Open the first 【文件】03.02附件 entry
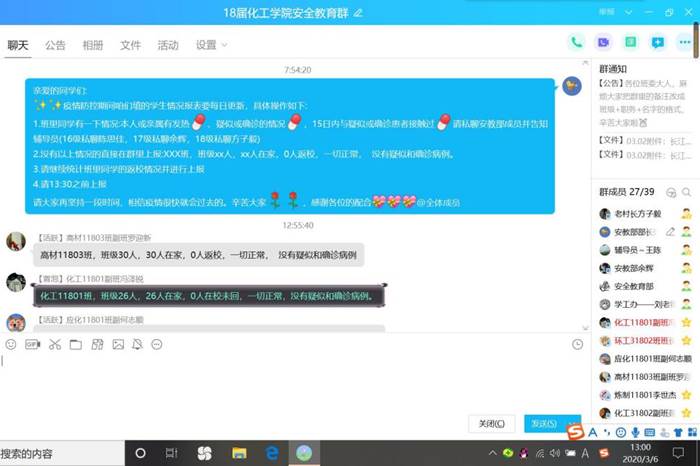700x466 pixels. coord(645,141)
